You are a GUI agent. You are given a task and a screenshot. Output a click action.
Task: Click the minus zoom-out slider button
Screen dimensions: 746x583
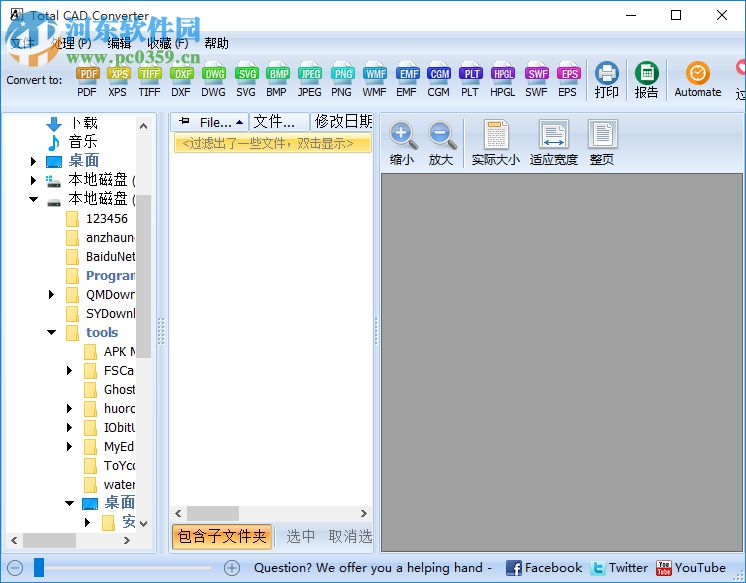(15, 568)
